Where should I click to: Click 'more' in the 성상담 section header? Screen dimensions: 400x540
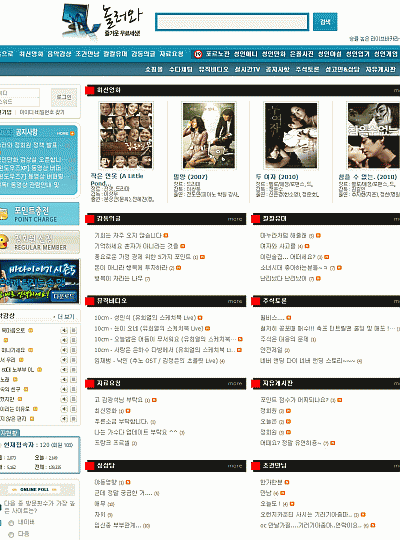click(235, 466)
